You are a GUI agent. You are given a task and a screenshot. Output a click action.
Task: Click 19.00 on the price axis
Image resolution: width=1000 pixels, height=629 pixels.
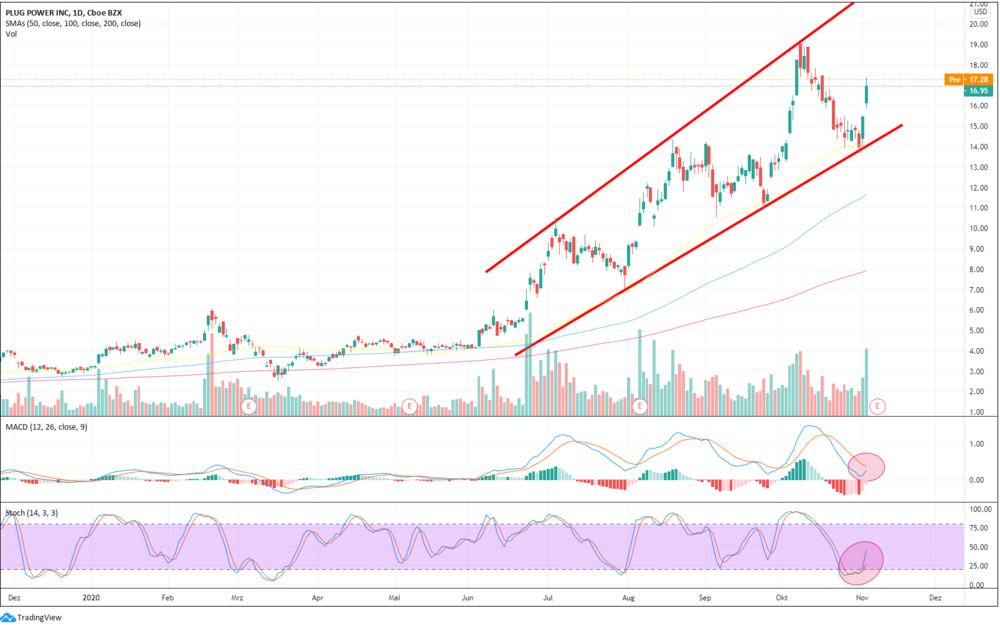(x=978, y=45)
